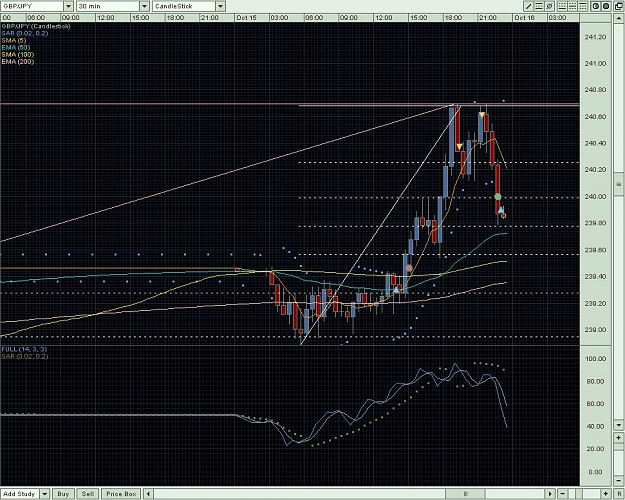Viewport: 625px width, 500px height.
Task: Click the vertical zoom in plus button
Action: click(x=619, y=438)
